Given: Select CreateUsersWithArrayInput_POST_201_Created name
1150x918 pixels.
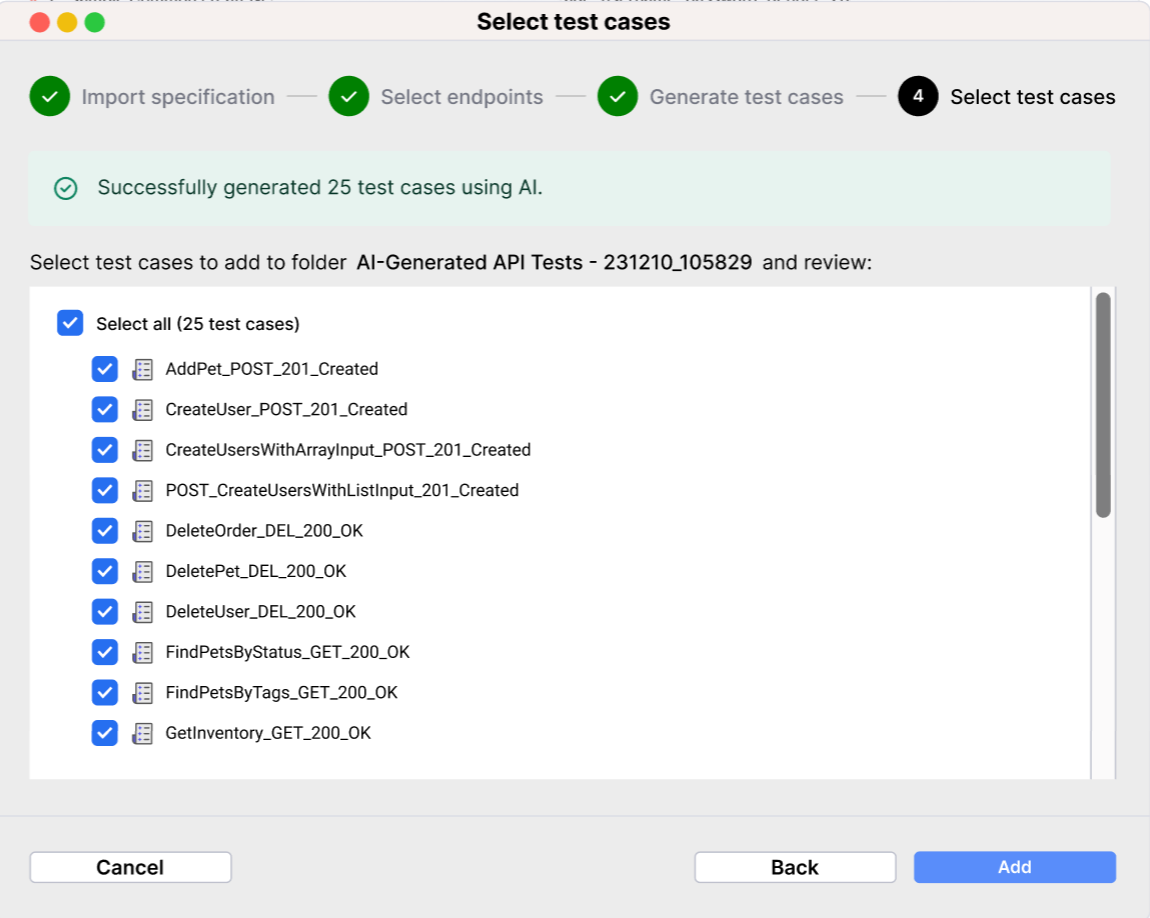Looking at the screenshot, I should point(348,449).
